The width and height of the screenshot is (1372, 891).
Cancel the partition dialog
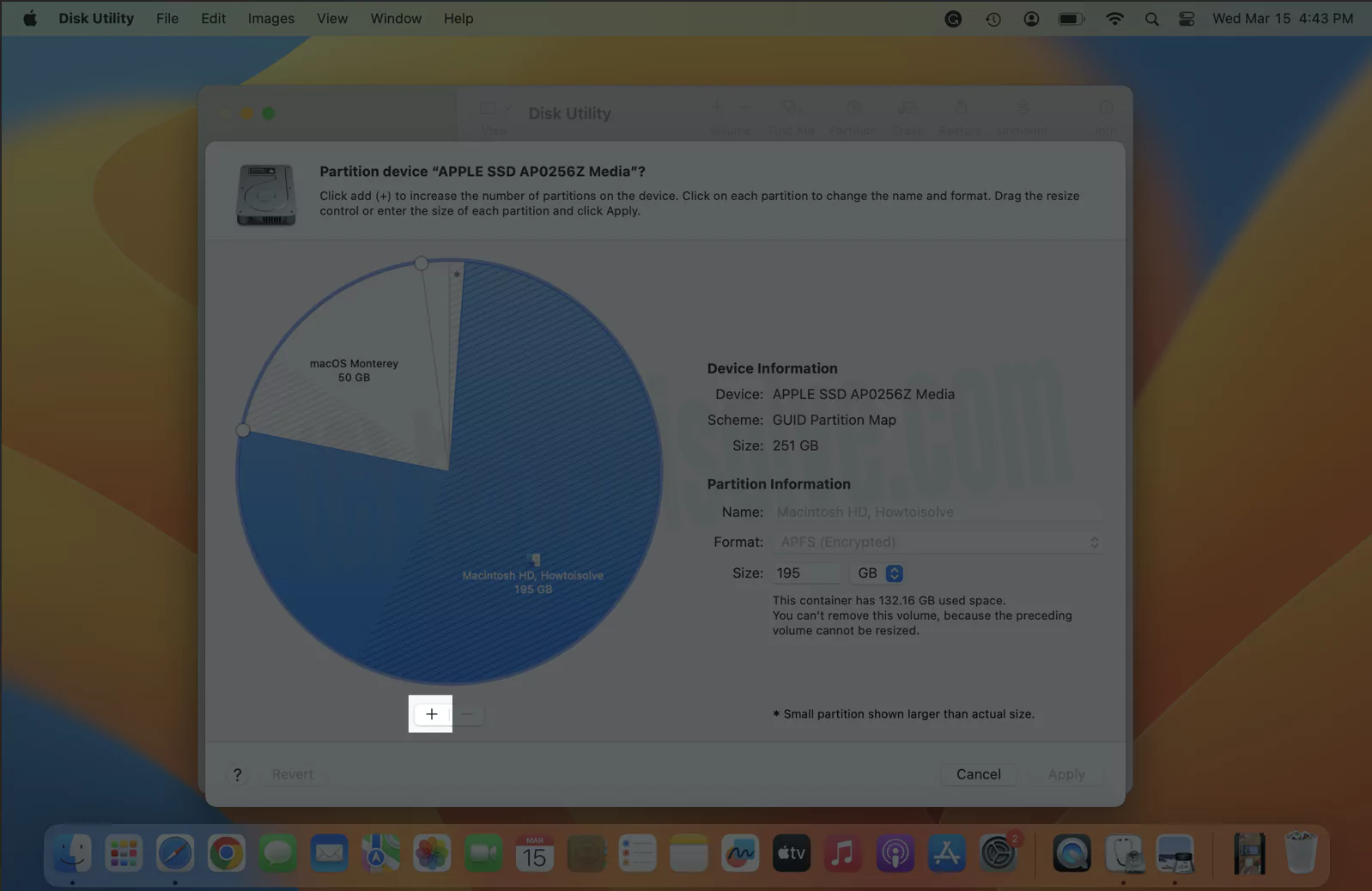[x=978, y=774]
